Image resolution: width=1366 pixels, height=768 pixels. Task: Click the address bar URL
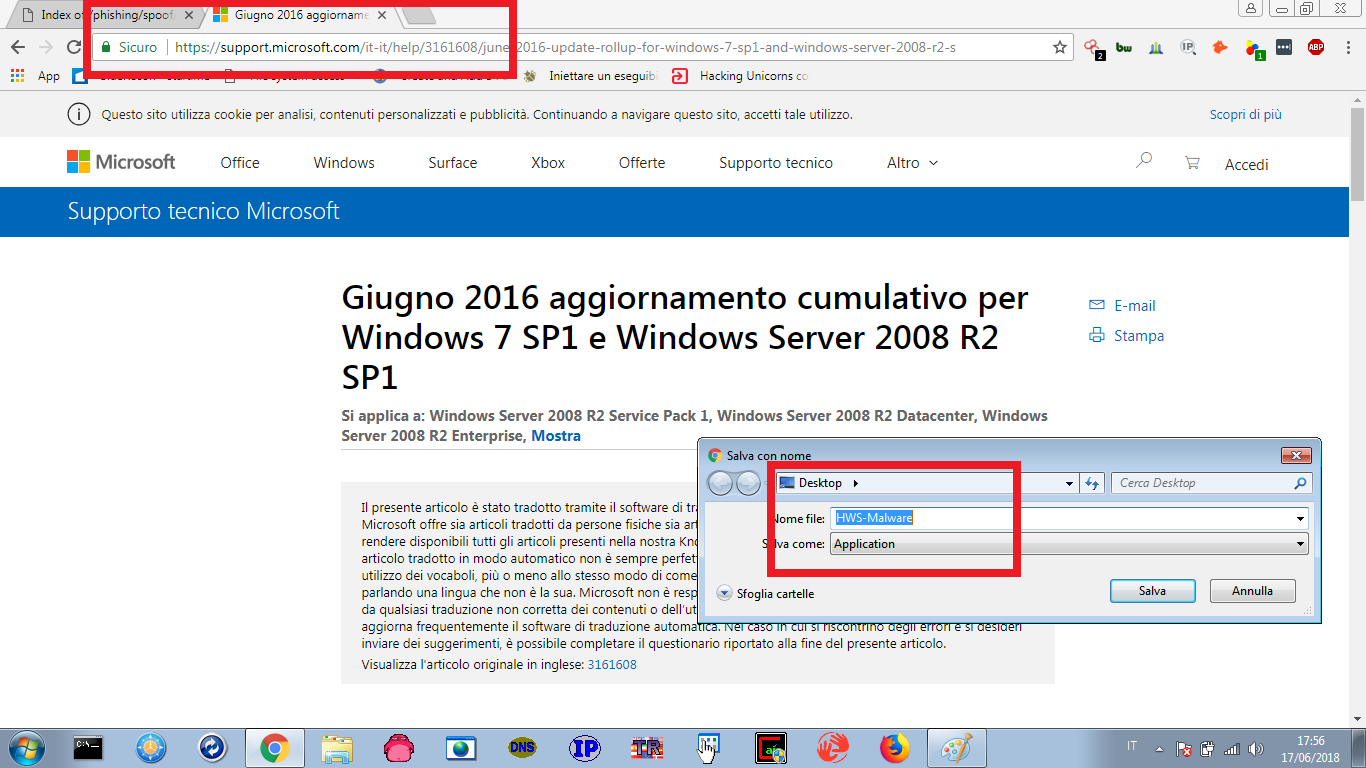click(565, 47)
